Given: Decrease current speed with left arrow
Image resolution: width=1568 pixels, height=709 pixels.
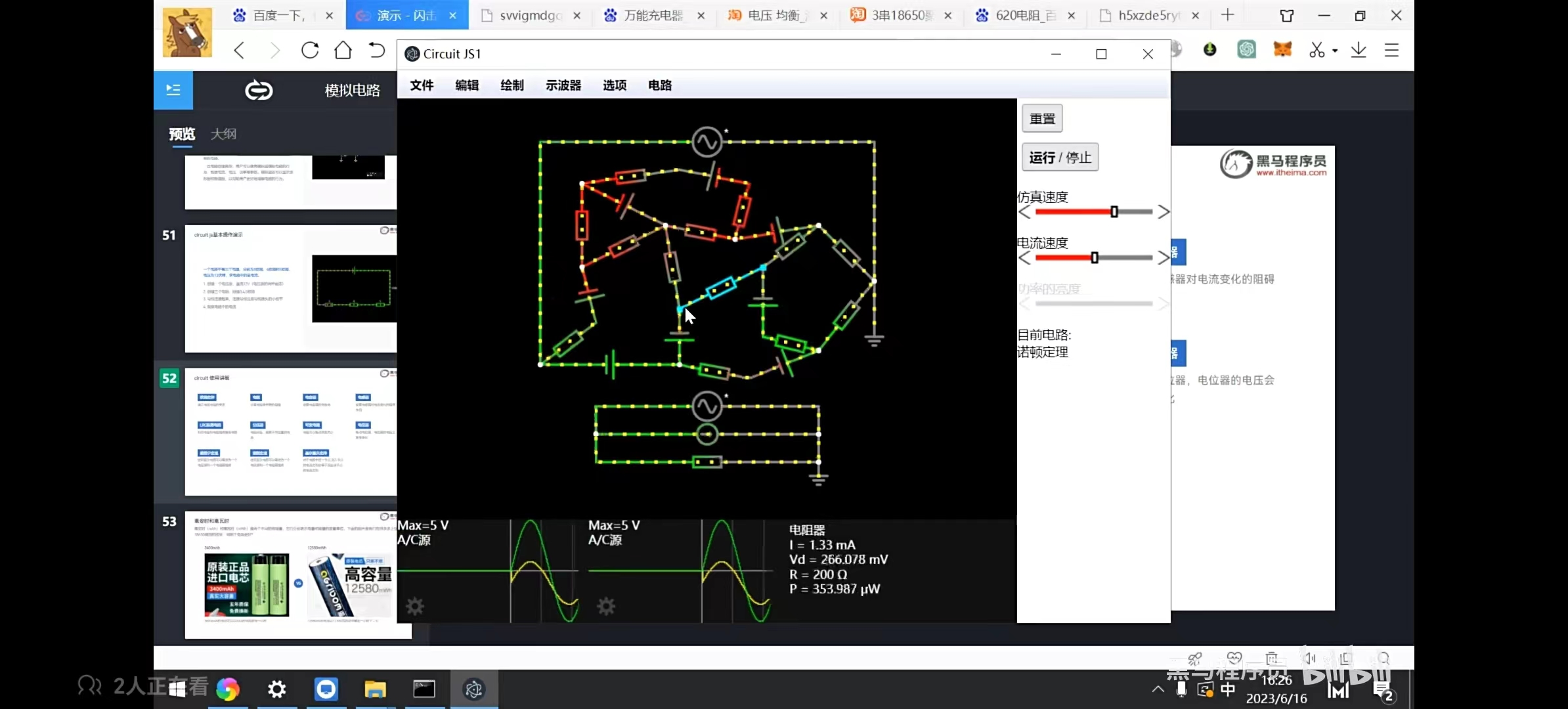Looking at the screenshot, I should [1024, 257].
